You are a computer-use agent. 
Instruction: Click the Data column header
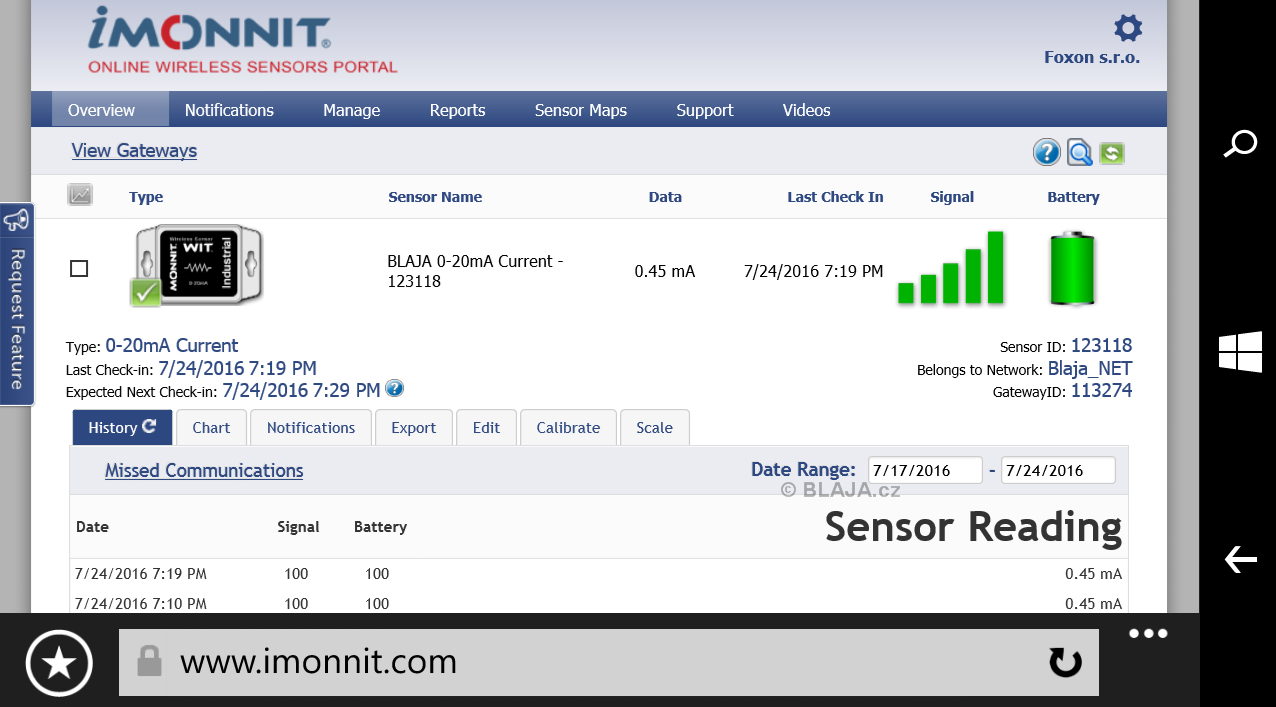point(665,197)
